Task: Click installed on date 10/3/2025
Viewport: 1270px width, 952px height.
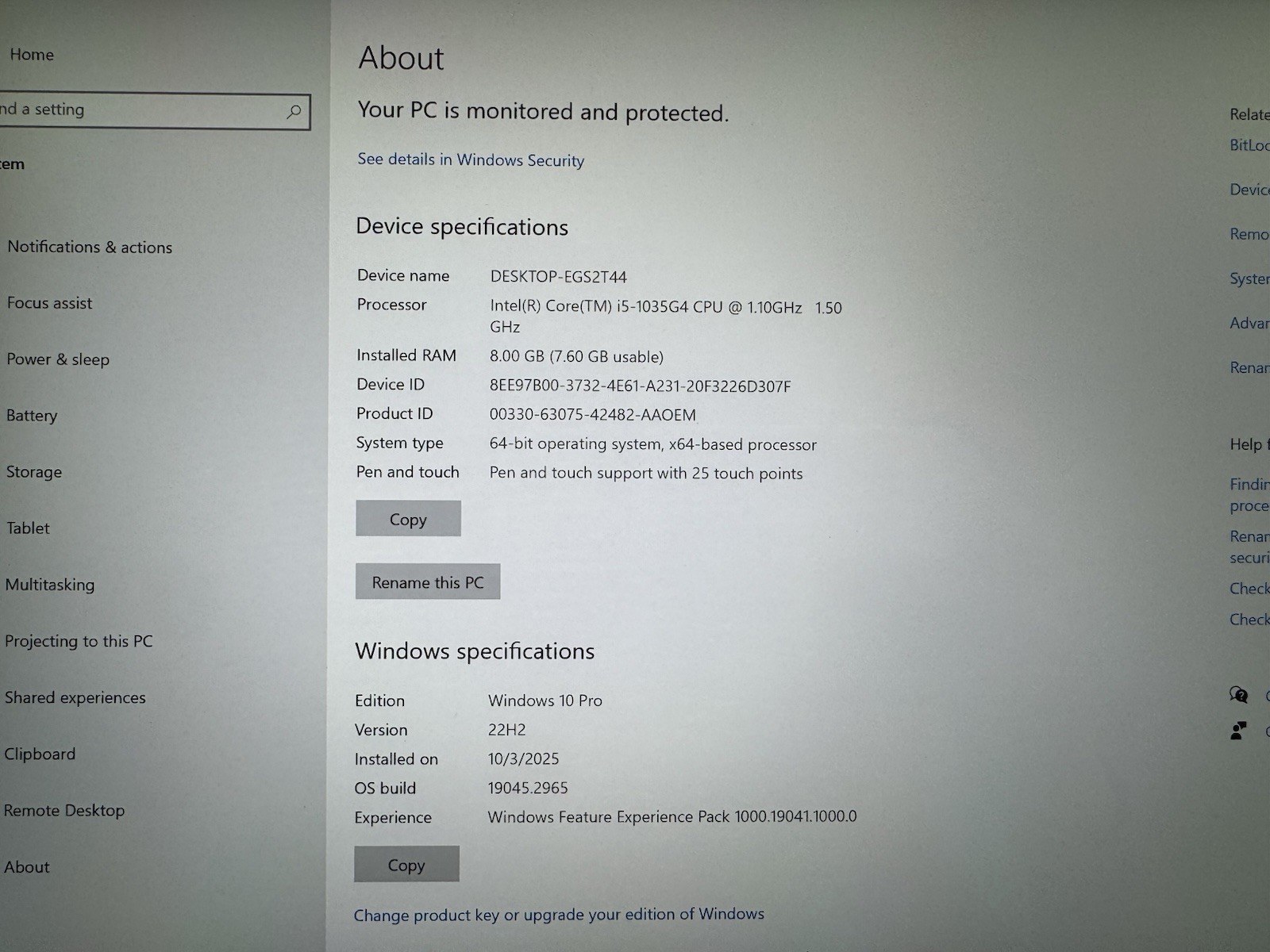Action: (523, 759)
